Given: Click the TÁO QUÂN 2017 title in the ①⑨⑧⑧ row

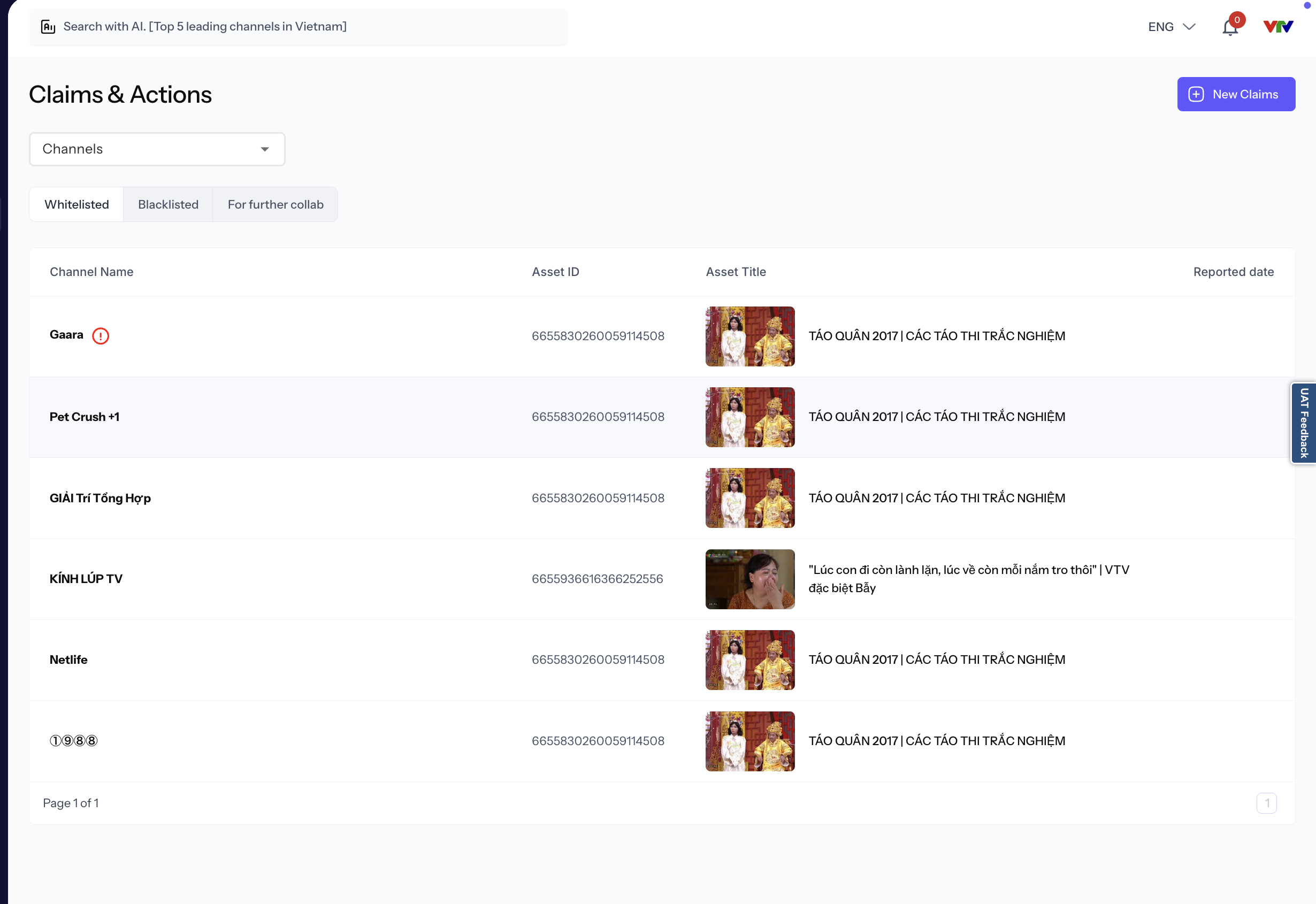Looking at the screenshot, I should coord(937,741).
